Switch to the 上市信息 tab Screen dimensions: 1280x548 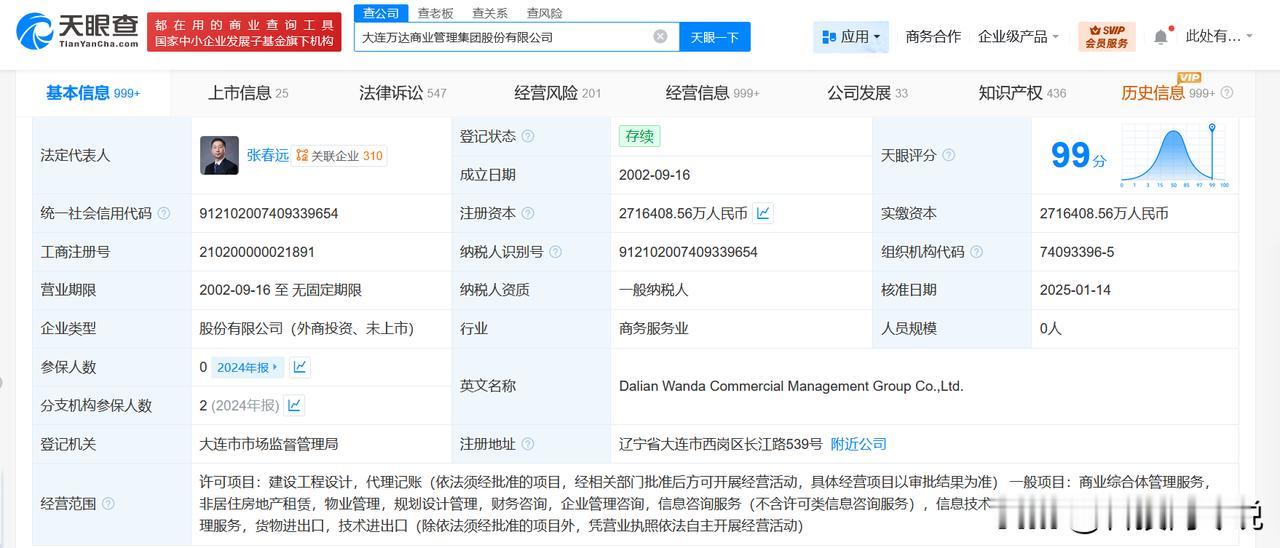(x=248, y=93)
